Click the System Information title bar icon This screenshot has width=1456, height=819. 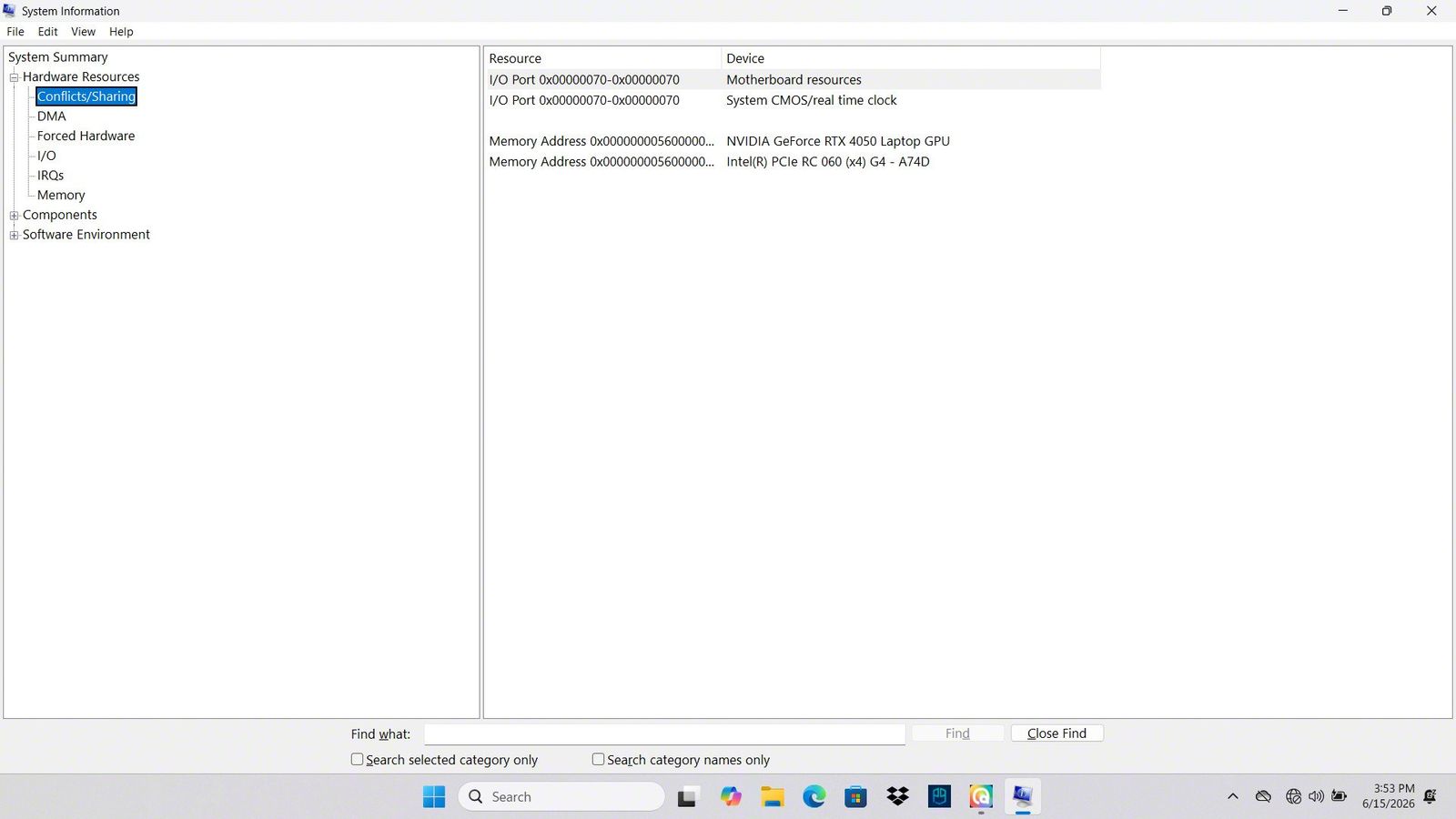coord(10,11)
